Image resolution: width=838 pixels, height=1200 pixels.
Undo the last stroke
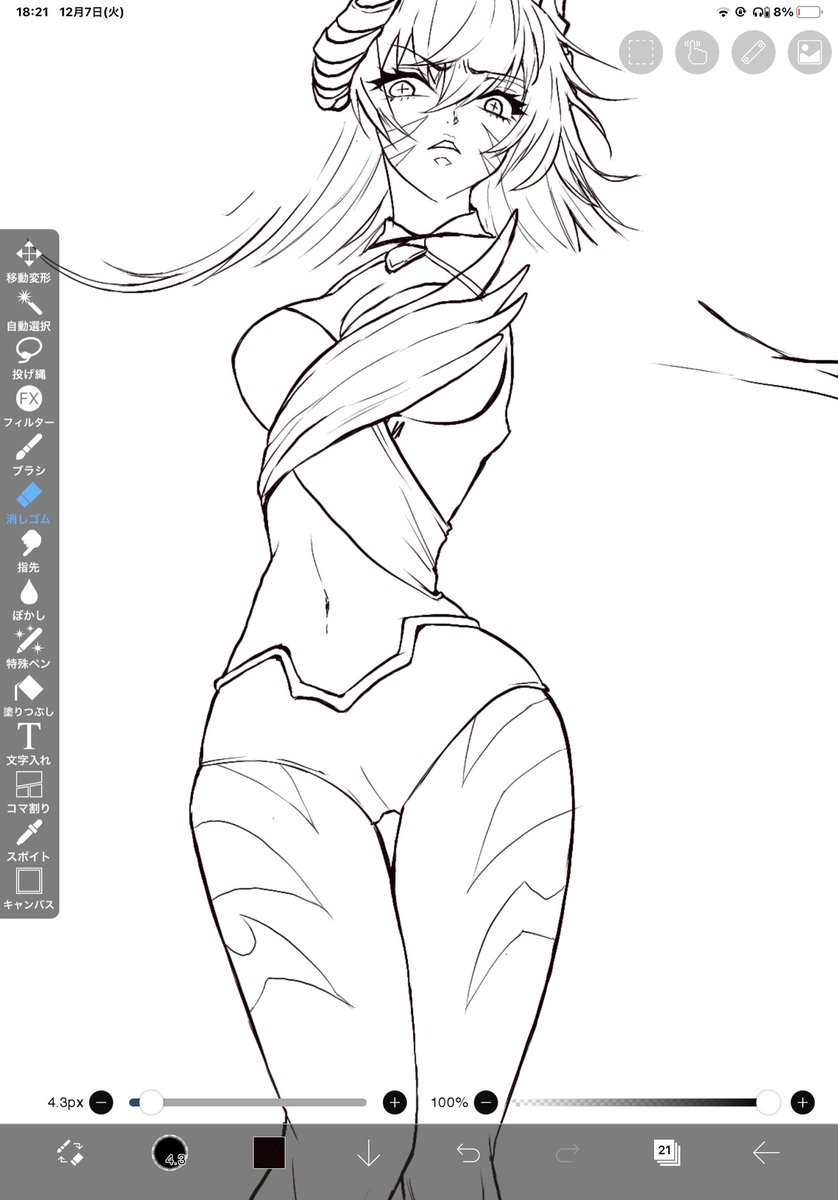pyautogui.click(x=468, y=1153)
